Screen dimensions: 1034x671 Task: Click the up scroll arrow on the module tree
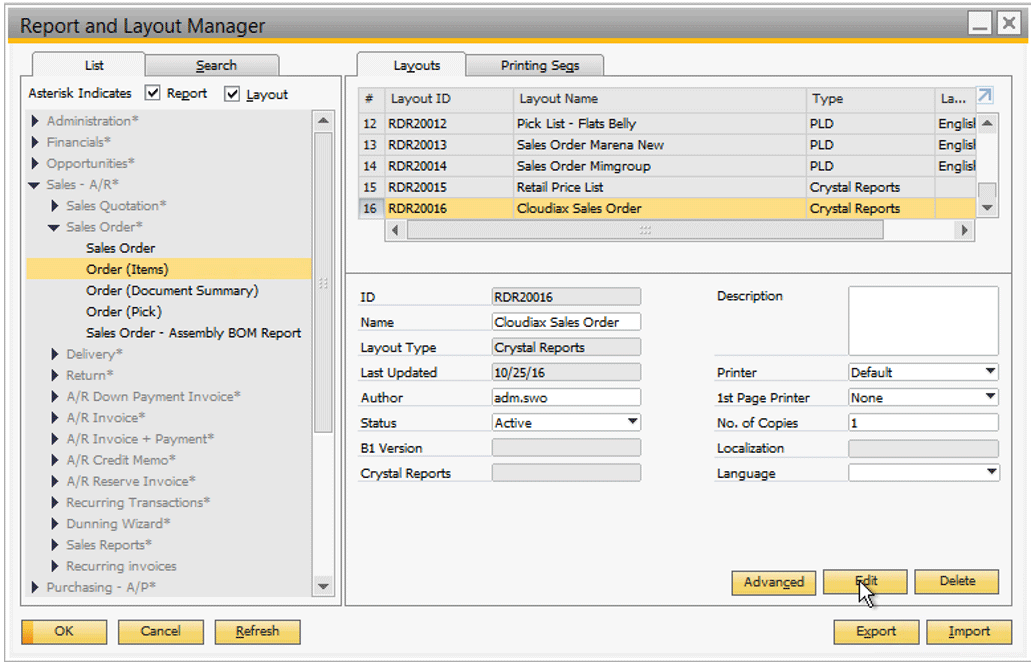click(322, 118)
